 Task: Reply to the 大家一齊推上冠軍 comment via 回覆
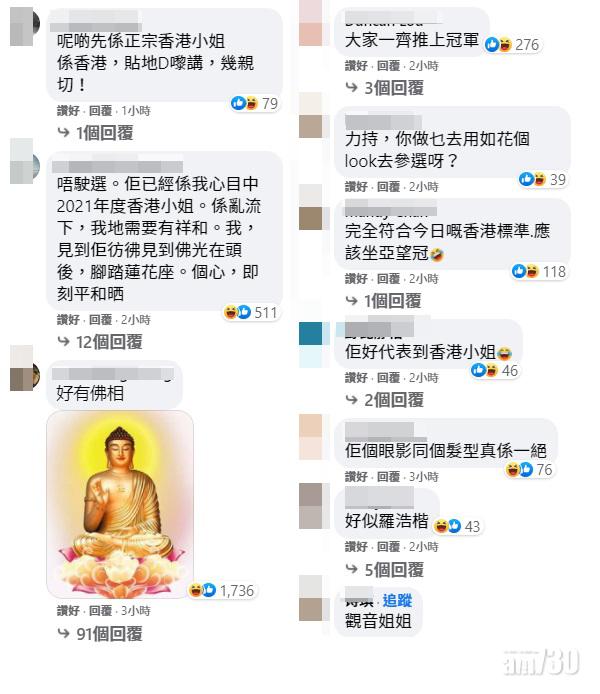(388, 66)
